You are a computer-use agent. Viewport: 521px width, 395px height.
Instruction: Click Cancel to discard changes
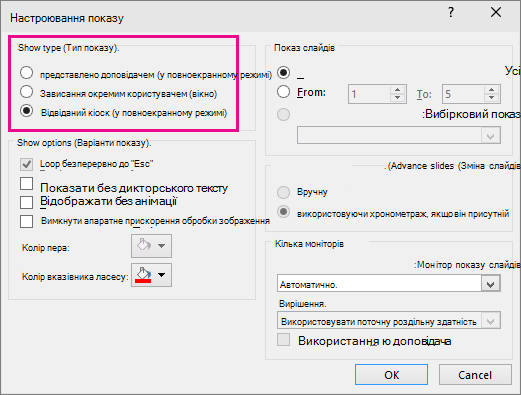(475, 375)
